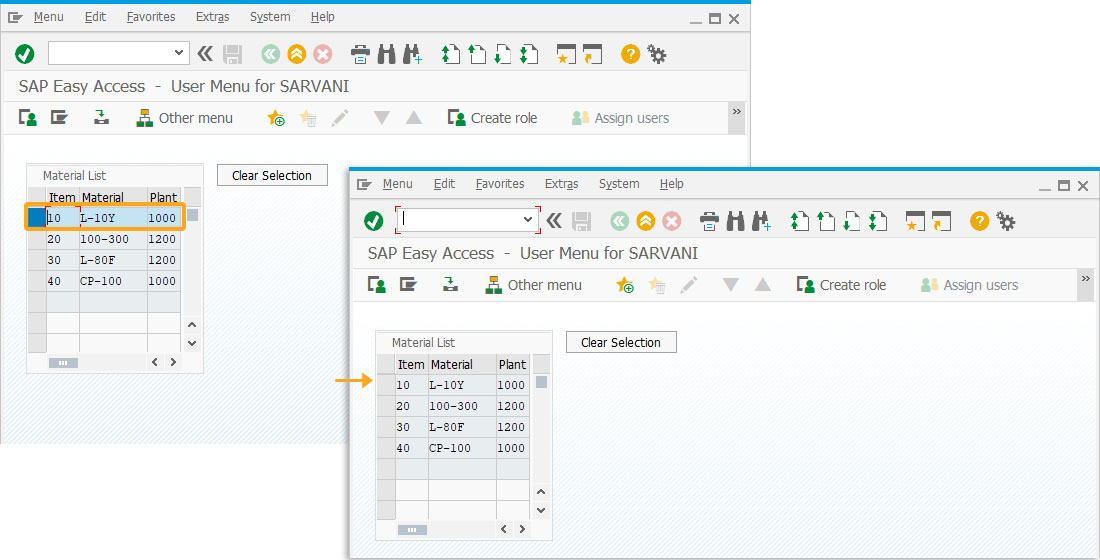Click Help question mark in front window
The width and height of the screenshot is (1100, 560).
979,222
